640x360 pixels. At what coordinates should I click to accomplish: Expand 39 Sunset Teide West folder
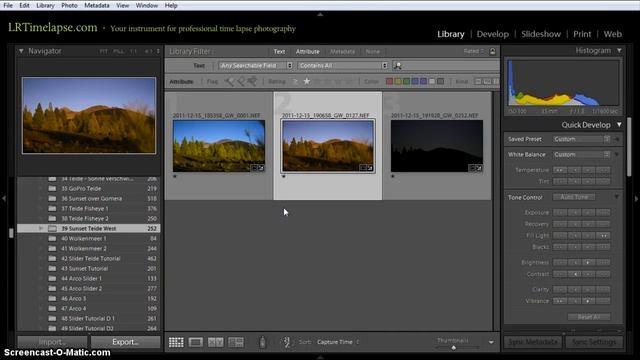click(x=41, y=229)
